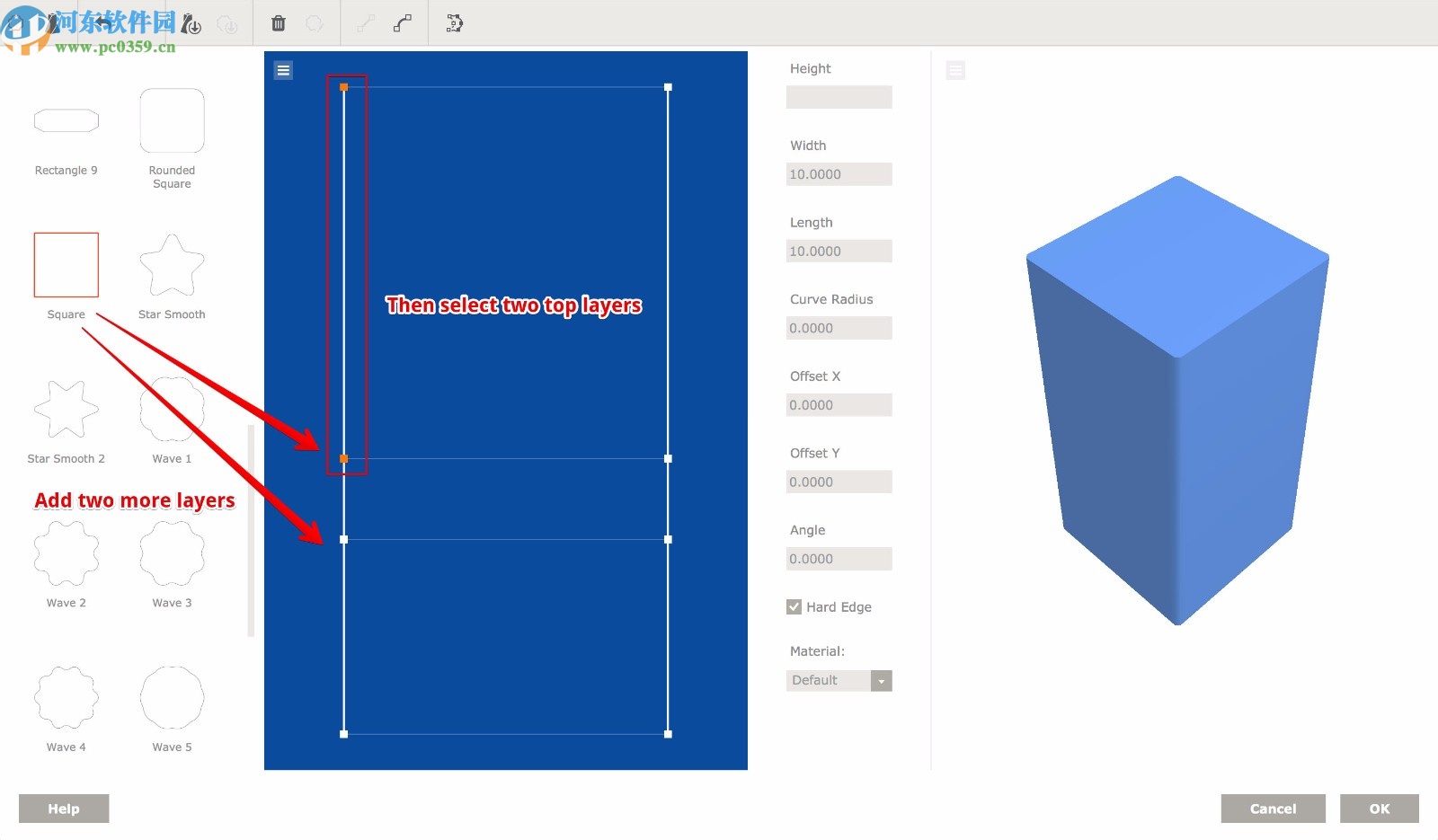Select the curved connector tool in the toolbar
Screen dimensions: 1438x840
pyautogui.click(x=401, y=23)
